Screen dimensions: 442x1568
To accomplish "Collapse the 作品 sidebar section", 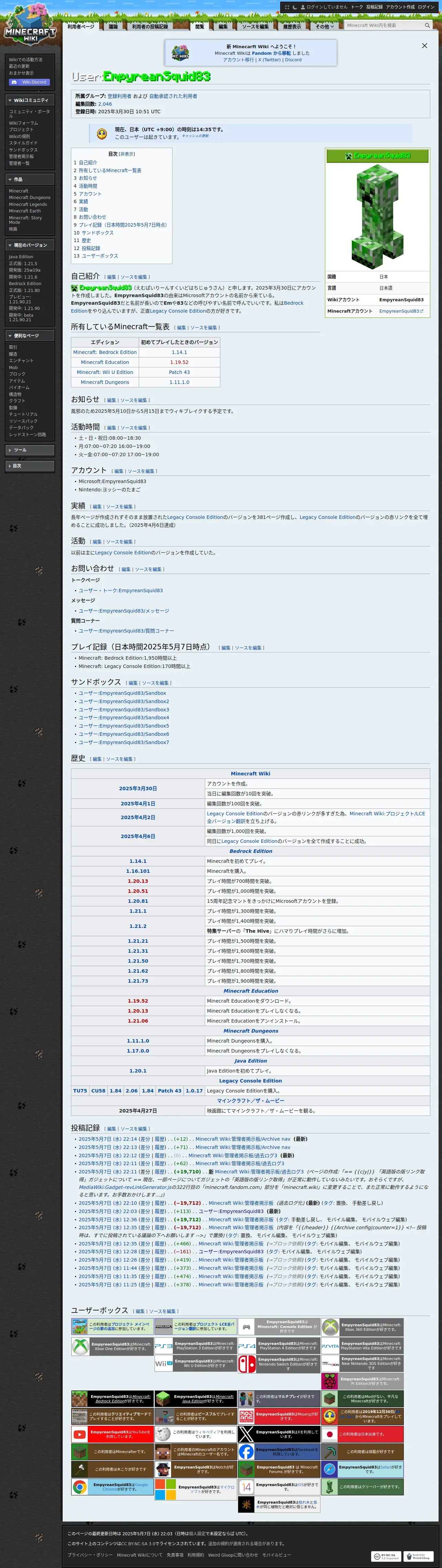I will (x=30, y=180).
